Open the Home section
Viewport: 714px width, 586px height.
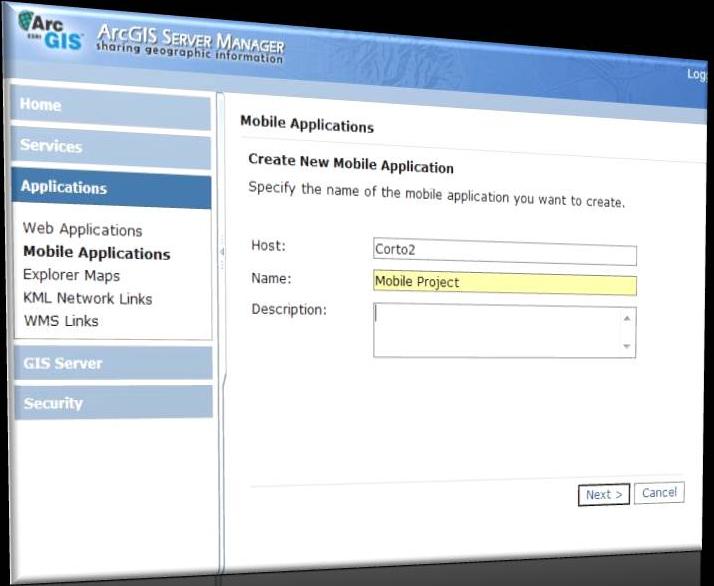click(111, 107)
